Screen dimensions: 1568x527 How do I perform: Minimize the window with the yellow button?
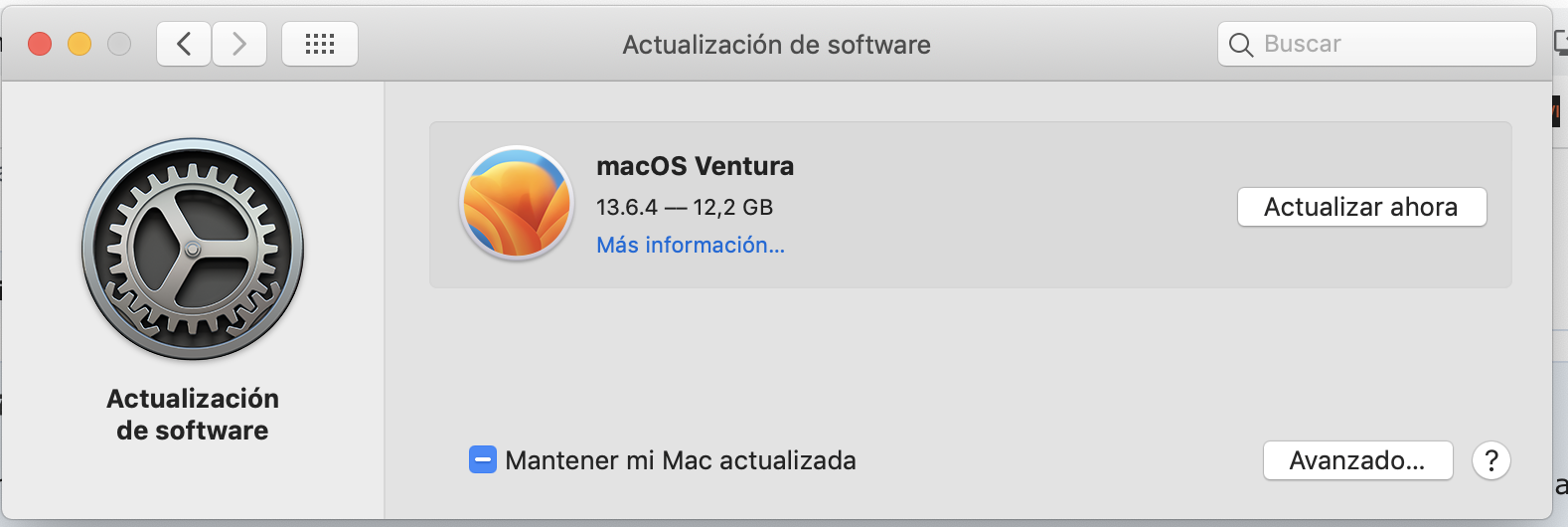pos(79,44)
